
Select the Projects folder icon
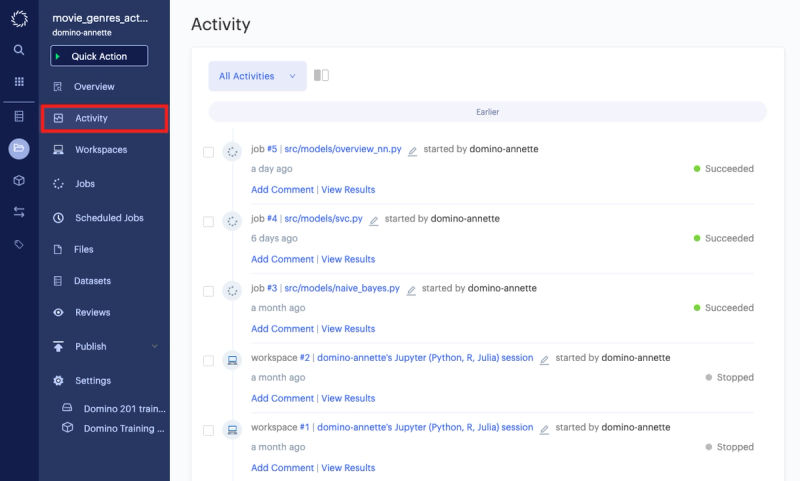(19, 148)
